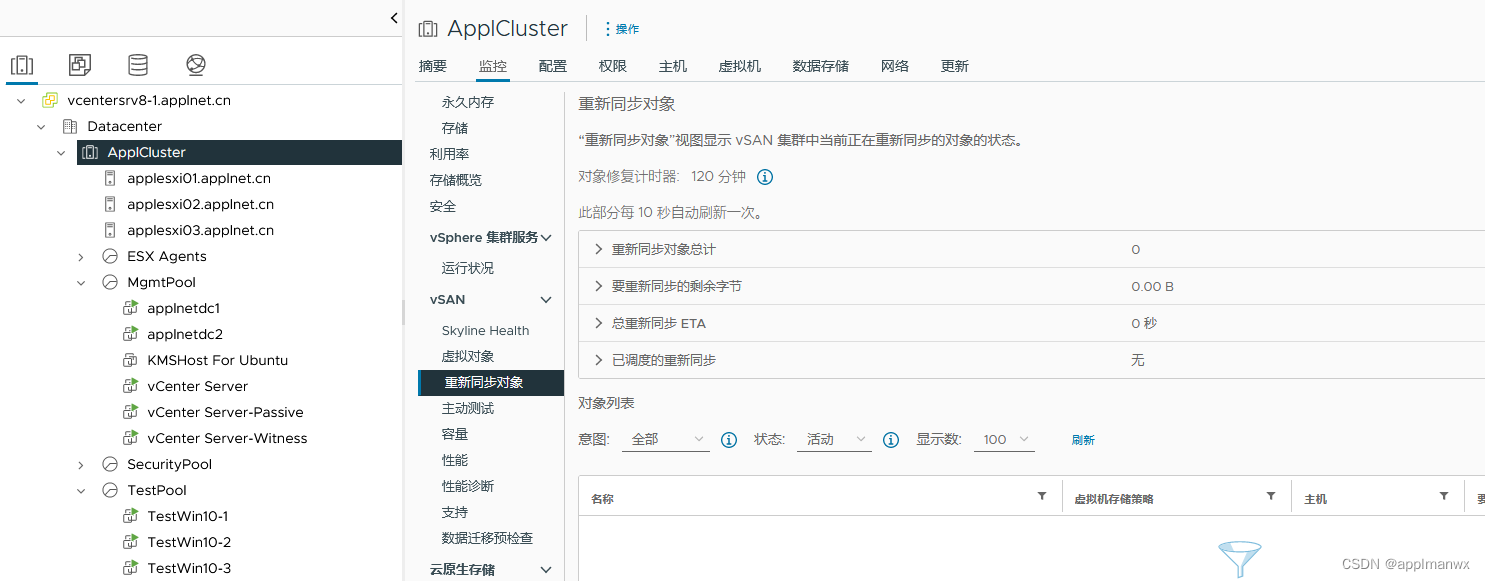The width and height of the screenshot is (1485, 581).
Task: Click the resource pool icon for SecurityPool
Action: (110, 464)
